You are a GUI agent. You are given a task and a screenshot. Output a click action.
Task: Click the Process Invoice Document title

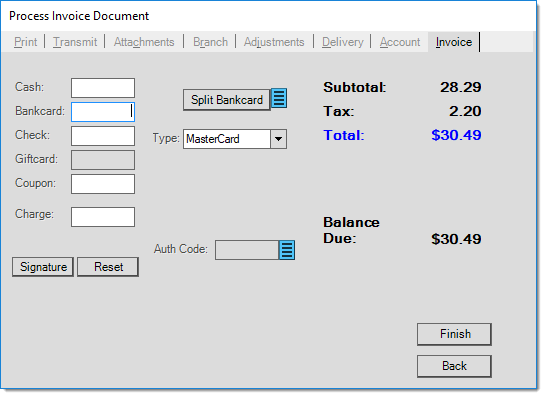pos(79,16)
